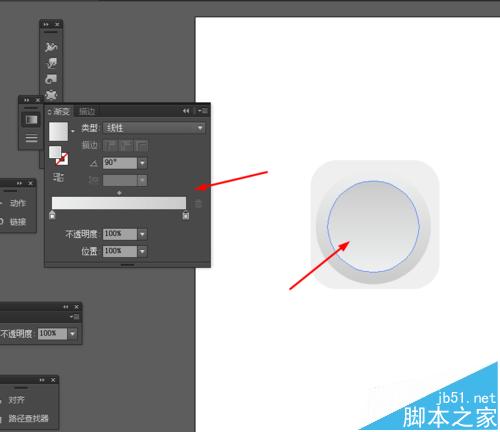Open gradient preset arrow beside preview swatch

pos(72,131)
